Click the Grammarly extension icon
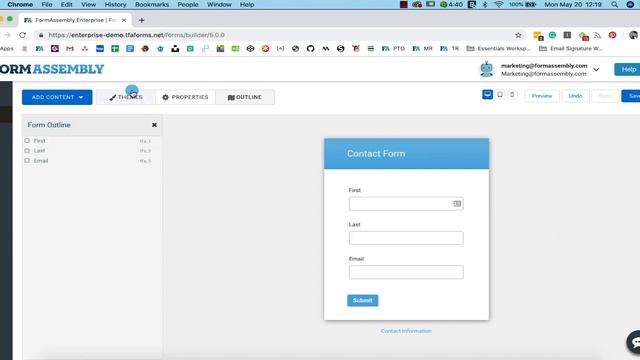This screenshot has width=640, height=360. coord(552,35)
